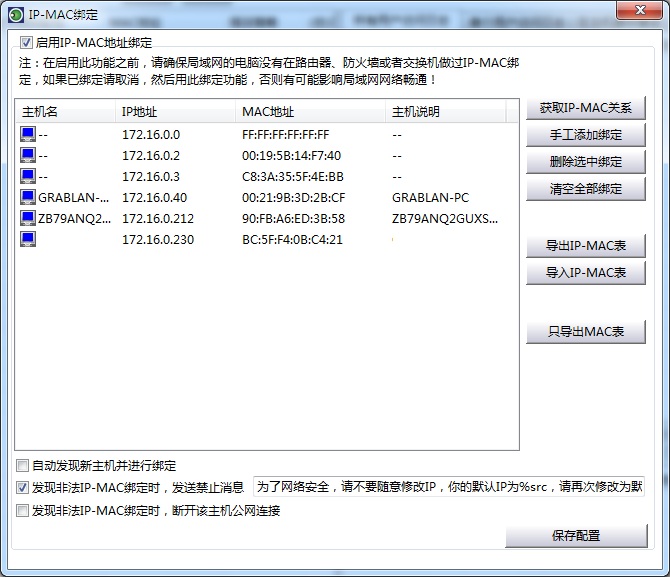Toggle 启用IP-MAC地址绑定 checkbox
Viewport: 670px width, 577px height.
27,43
